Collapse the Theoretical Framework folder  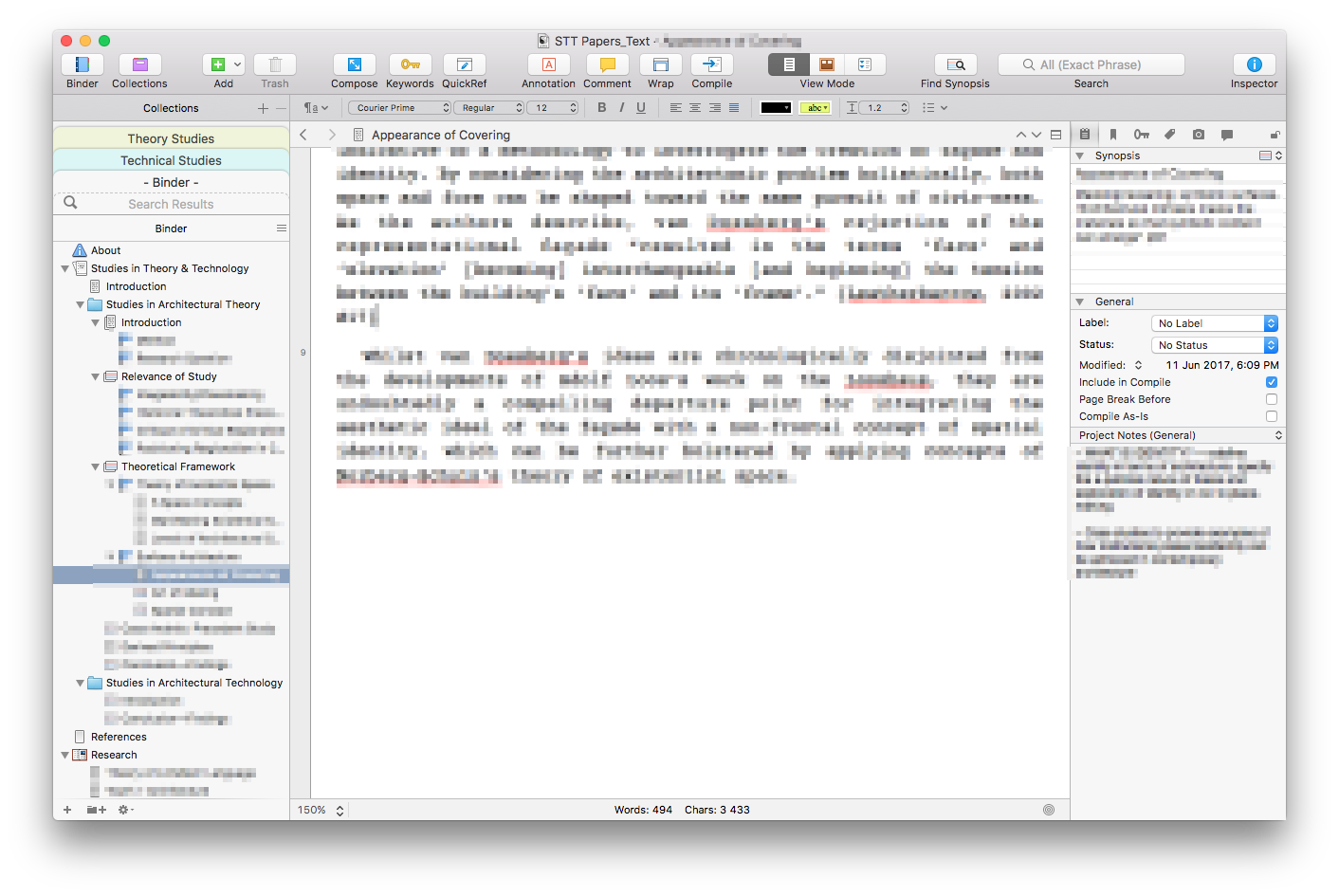pyautogui.click(x=95, y=467)
